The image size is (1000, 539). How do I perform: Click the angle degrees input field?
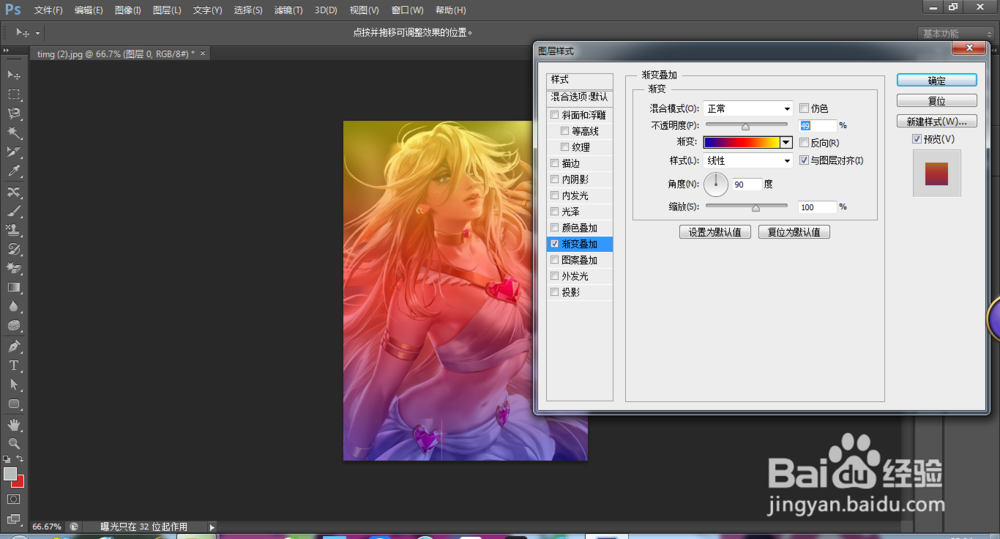pyautogui.click(x=746, y=184)
